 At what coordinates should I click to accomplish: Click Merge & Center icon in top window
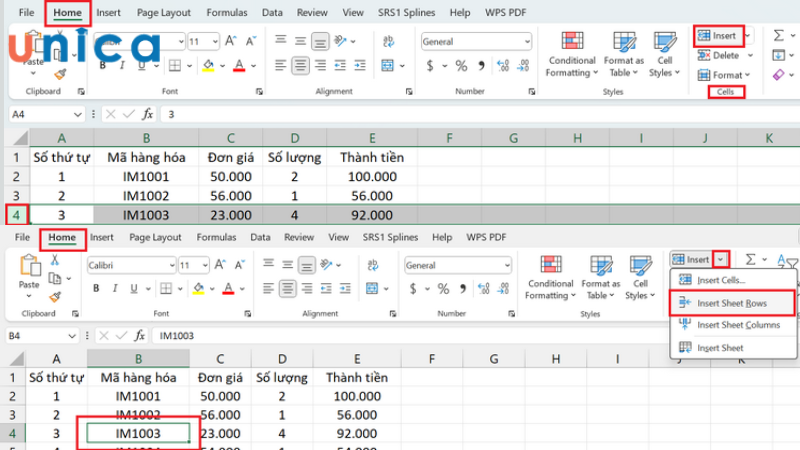388,65
